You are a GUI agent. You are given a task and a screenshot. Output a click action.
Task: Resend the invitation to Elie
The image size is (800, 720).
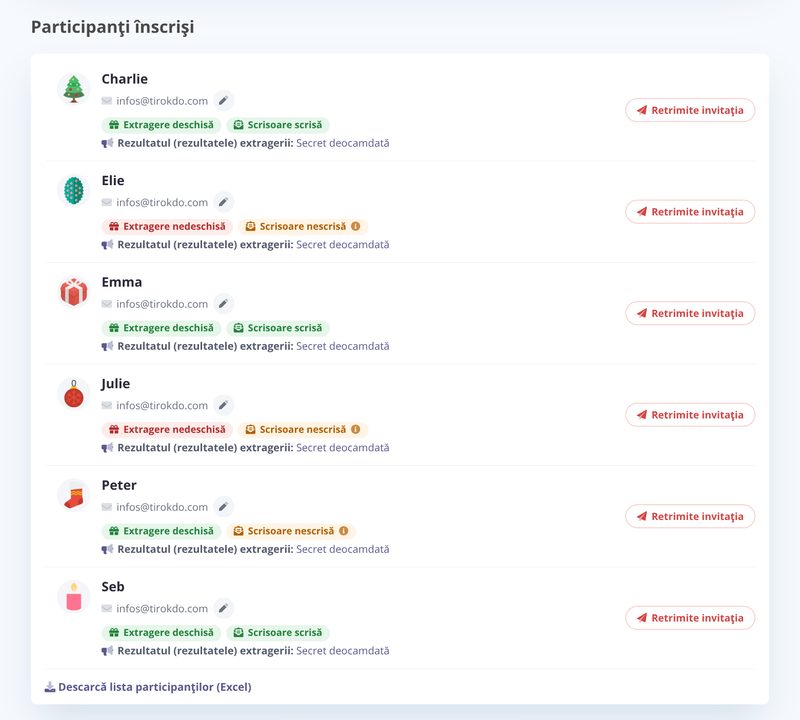coord(690,212)
